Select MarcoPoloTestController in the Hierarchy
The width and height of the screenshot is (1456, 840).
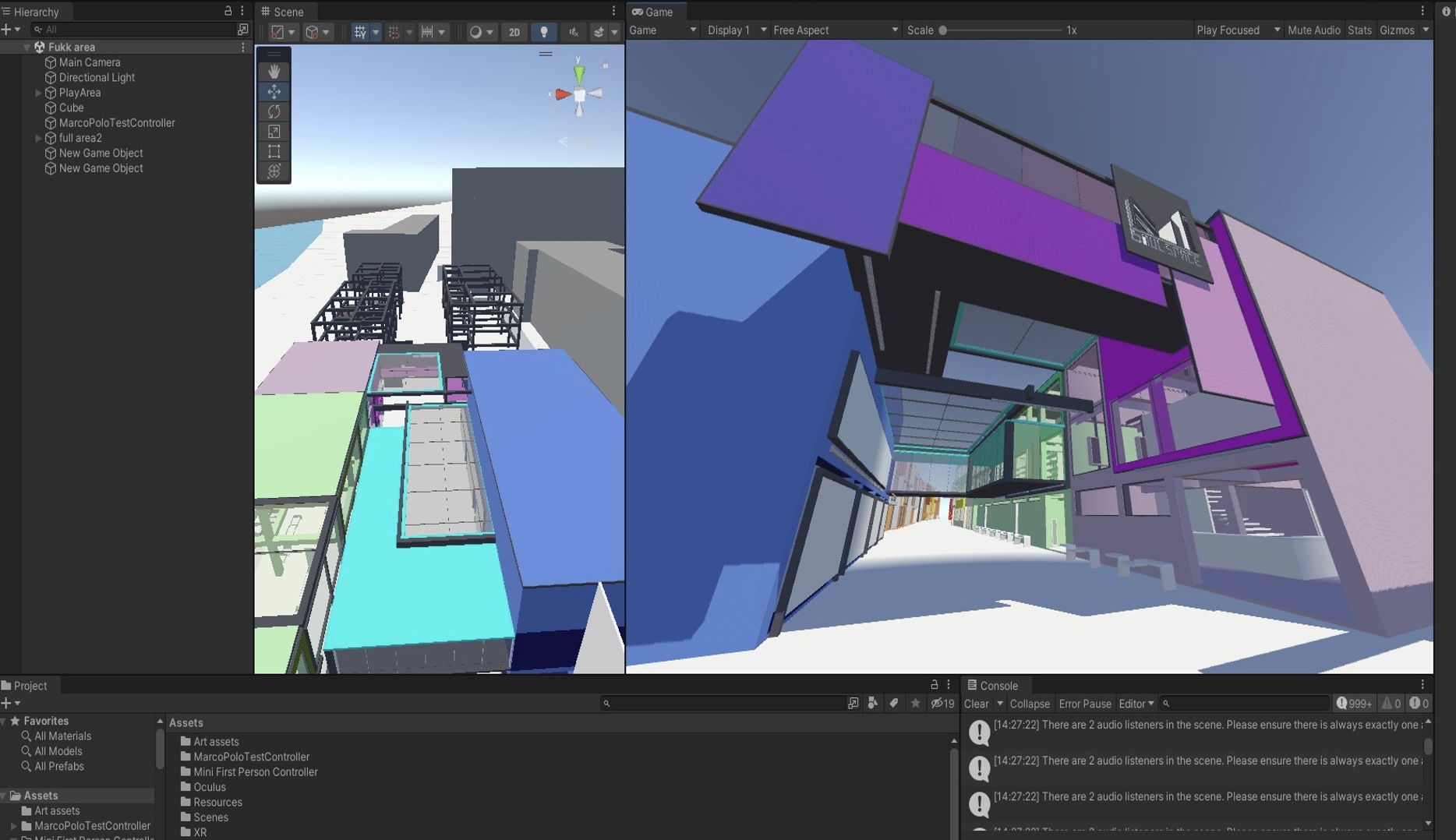[x=117, y=123]
